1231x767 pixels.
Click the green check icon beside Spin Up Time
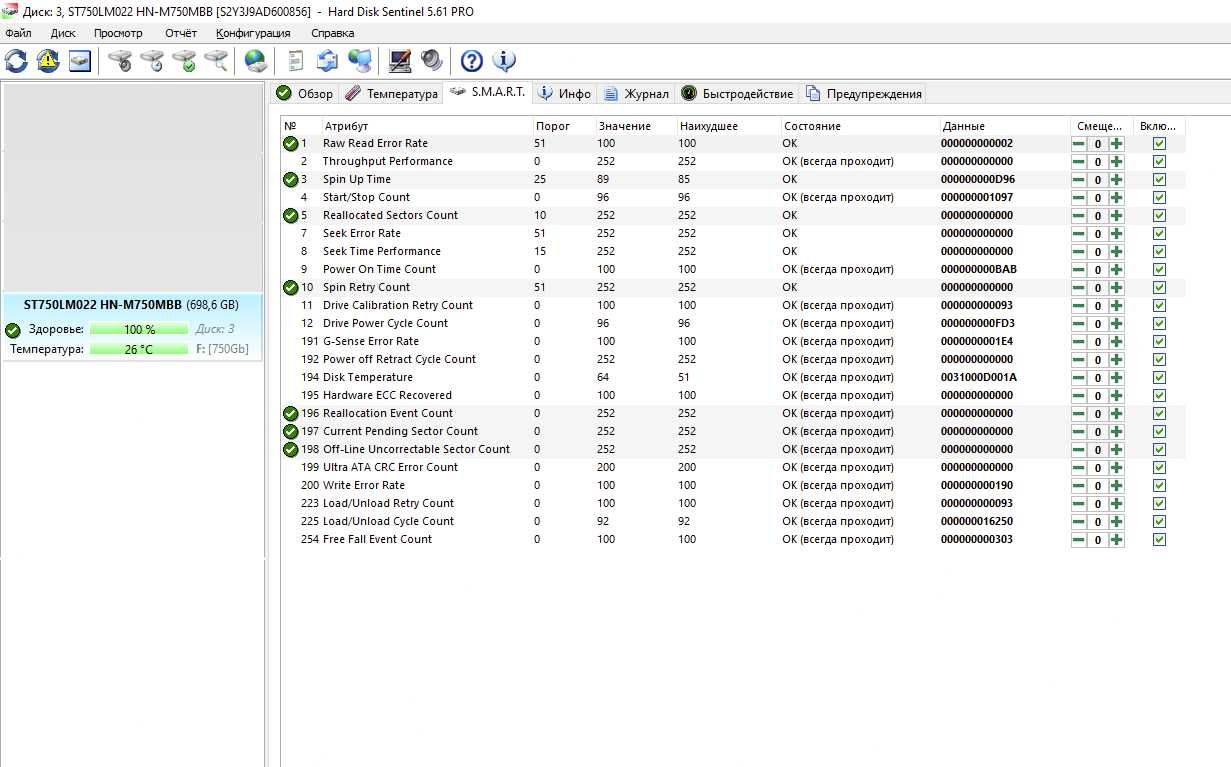click(290, 180)
